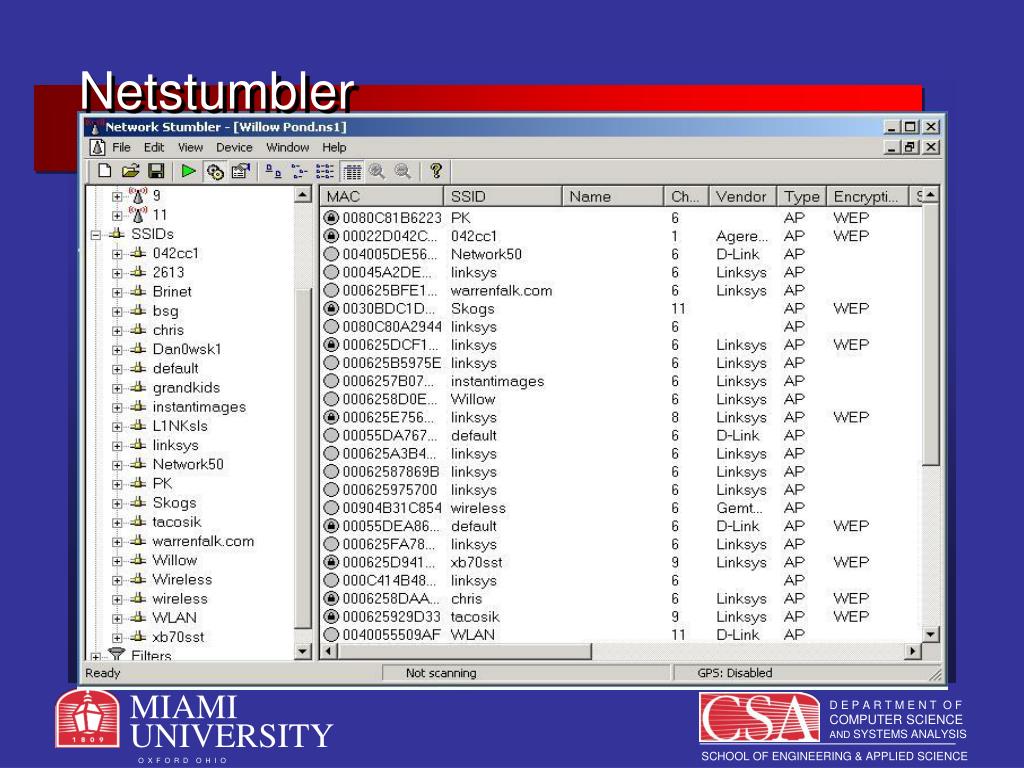The width and height of the screenshot is (1024, 768).
Task: Expand the Skogs SSID tree node
Action: coord(117,504)
